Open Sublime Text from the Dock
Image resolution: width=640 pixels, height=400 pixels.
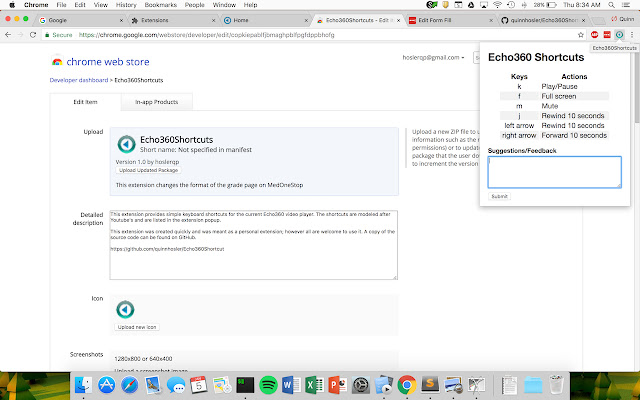[x=430, y=385]
